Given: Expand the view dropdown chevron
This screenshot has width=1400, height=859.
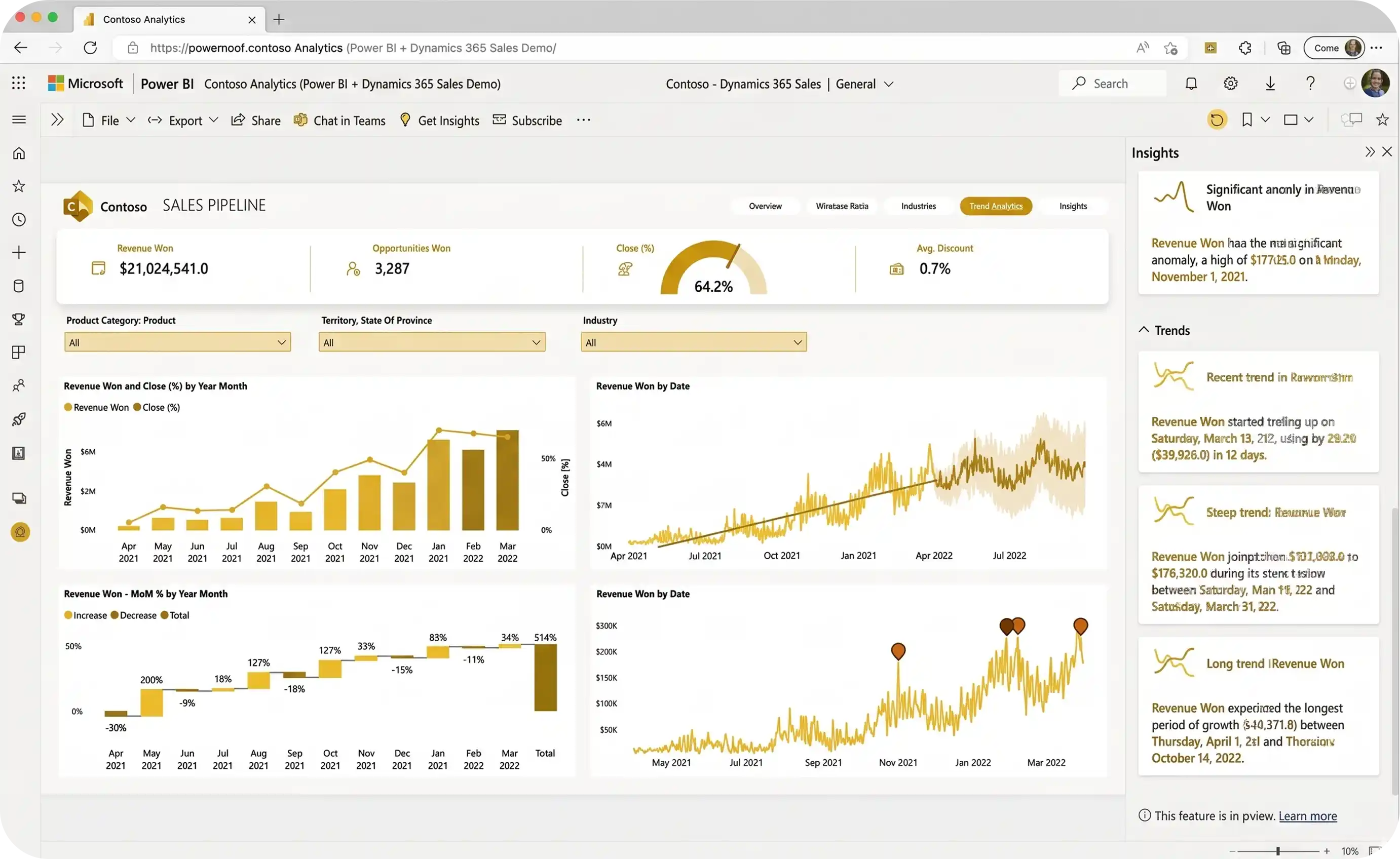Looking at the screenshot, I should point(1308,120).
